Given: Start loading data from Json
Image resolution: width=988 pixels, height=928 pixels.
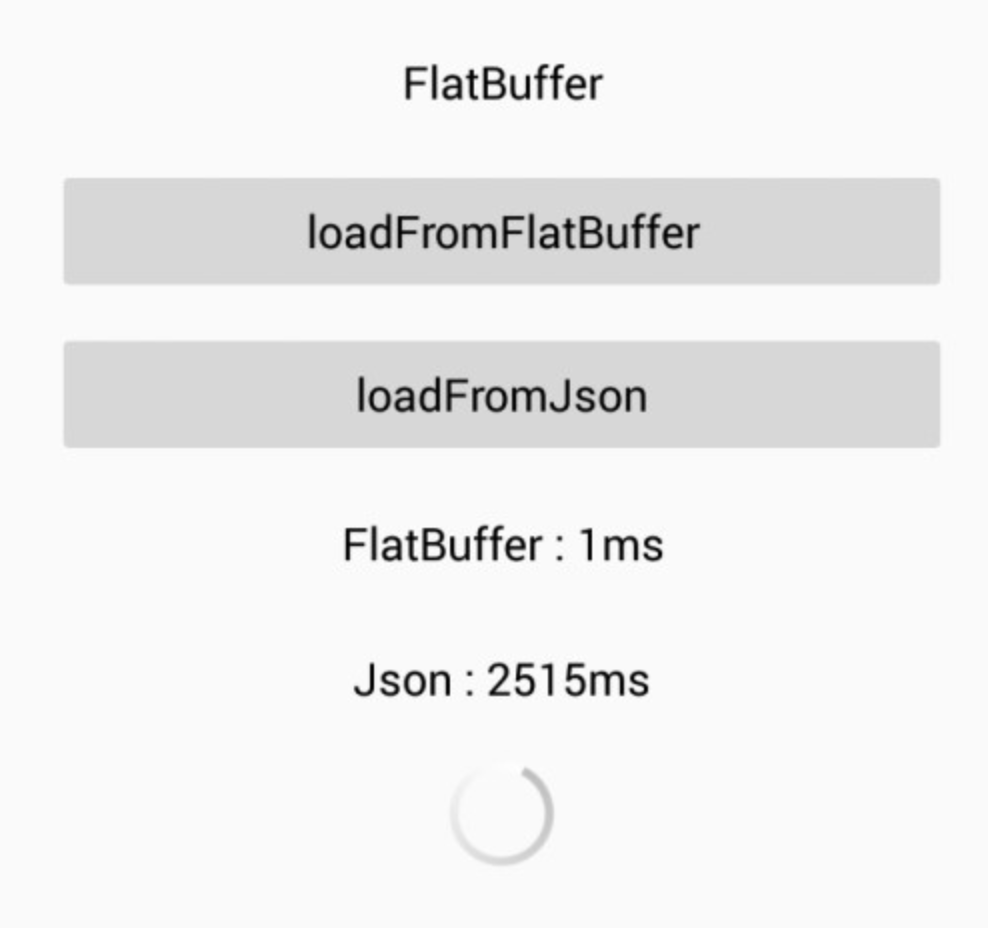Looking at the screenshot, I should 502,394.
